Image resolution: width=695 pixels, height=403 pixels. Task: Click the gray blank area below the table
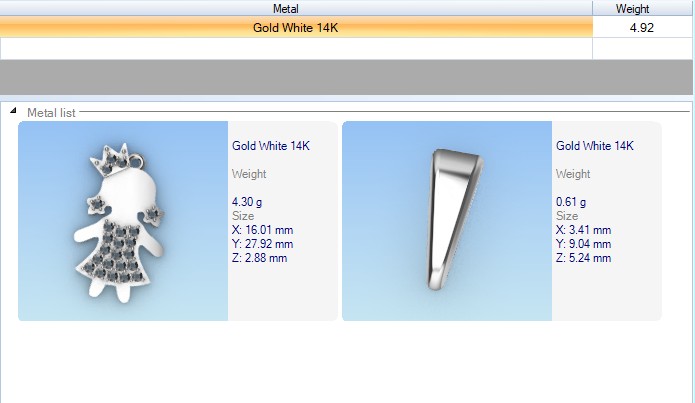(x=347, y=77)
